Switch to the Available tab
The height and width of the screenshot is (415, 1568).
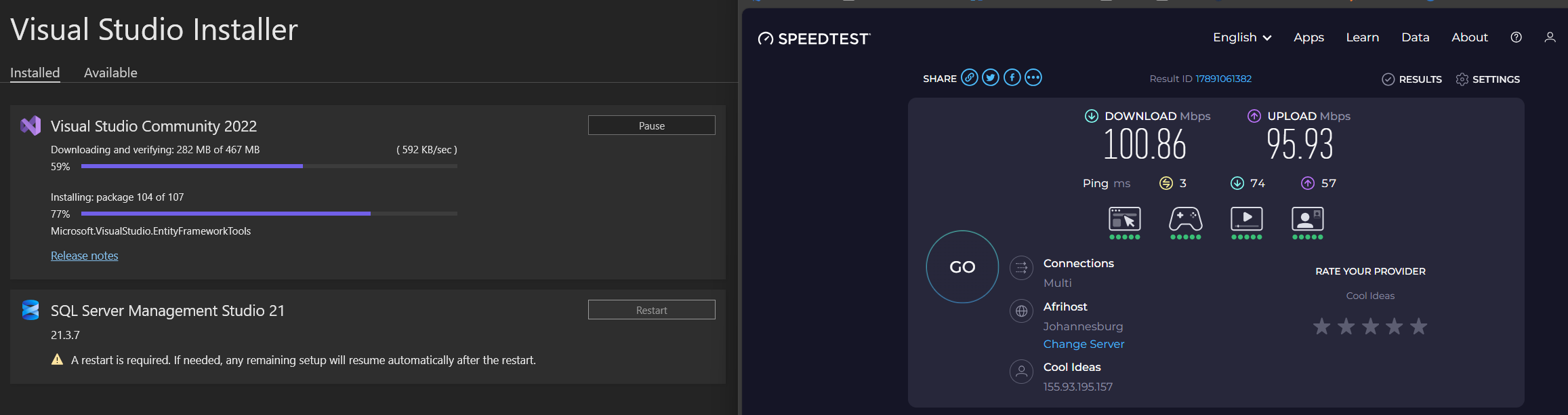coord(110,73)
